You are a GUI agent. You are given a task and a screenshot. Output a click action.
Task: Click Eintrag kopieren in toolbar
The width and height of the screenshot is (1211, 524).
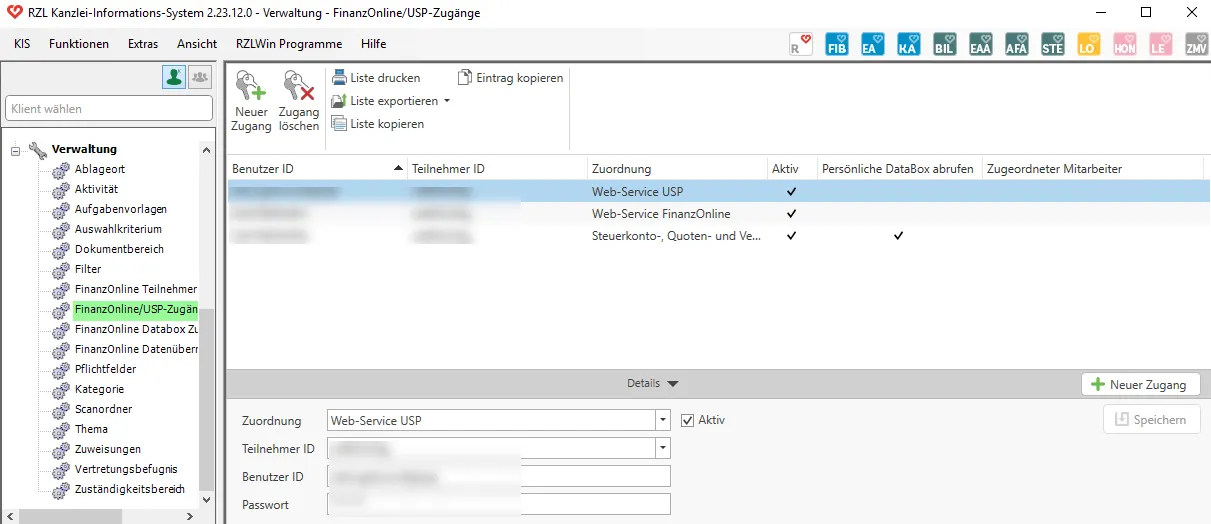pyautogui.click(x=510, y=78)
